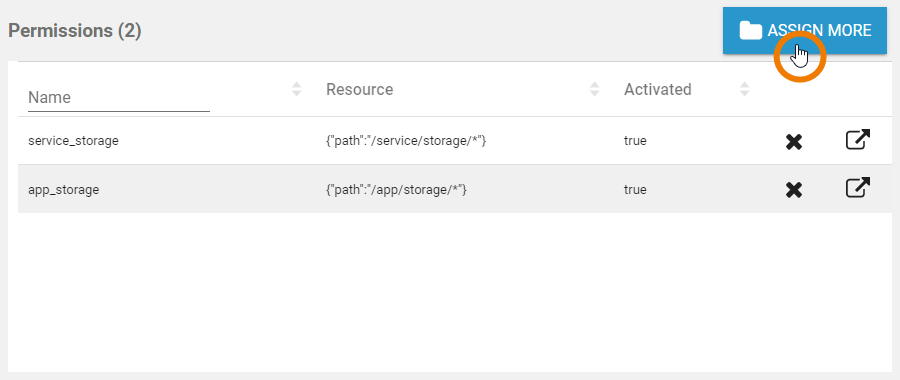Select the Resource column header text
This screenshot has height=380, width=900.
tap(359, 90)
